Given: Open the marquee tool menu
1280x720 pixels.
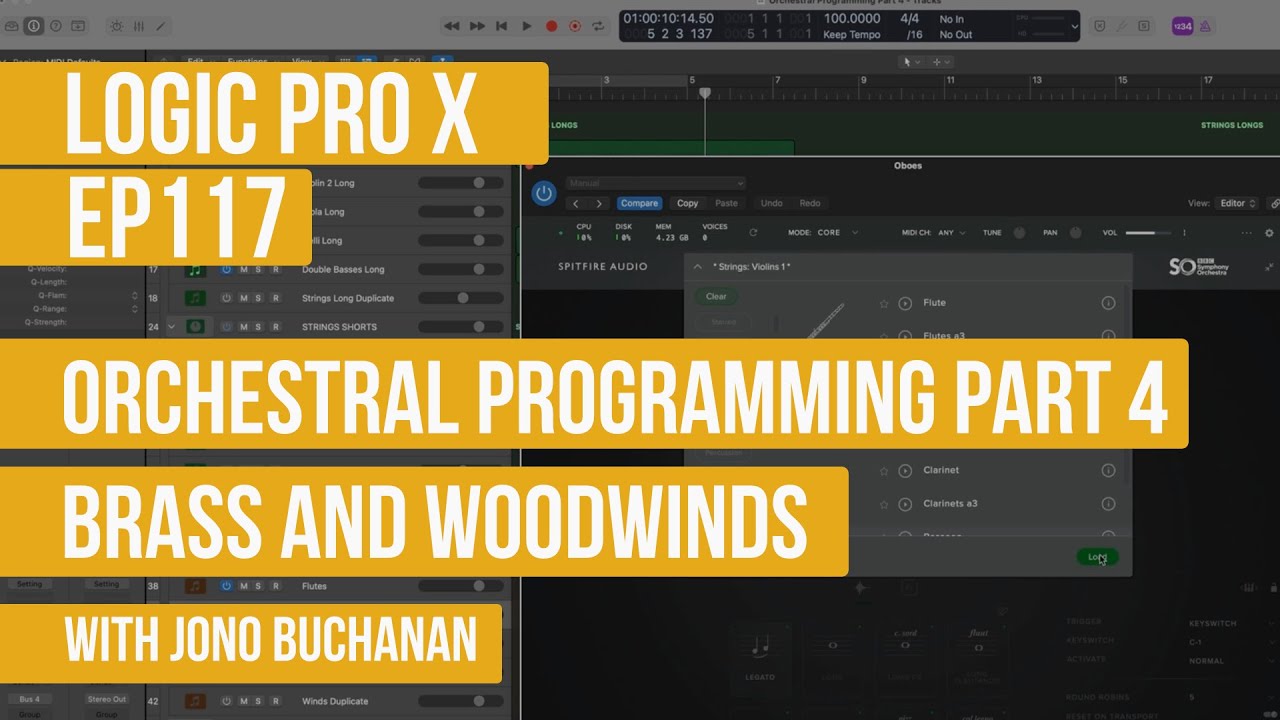Looking at the screenshot, I should point(940,61).
